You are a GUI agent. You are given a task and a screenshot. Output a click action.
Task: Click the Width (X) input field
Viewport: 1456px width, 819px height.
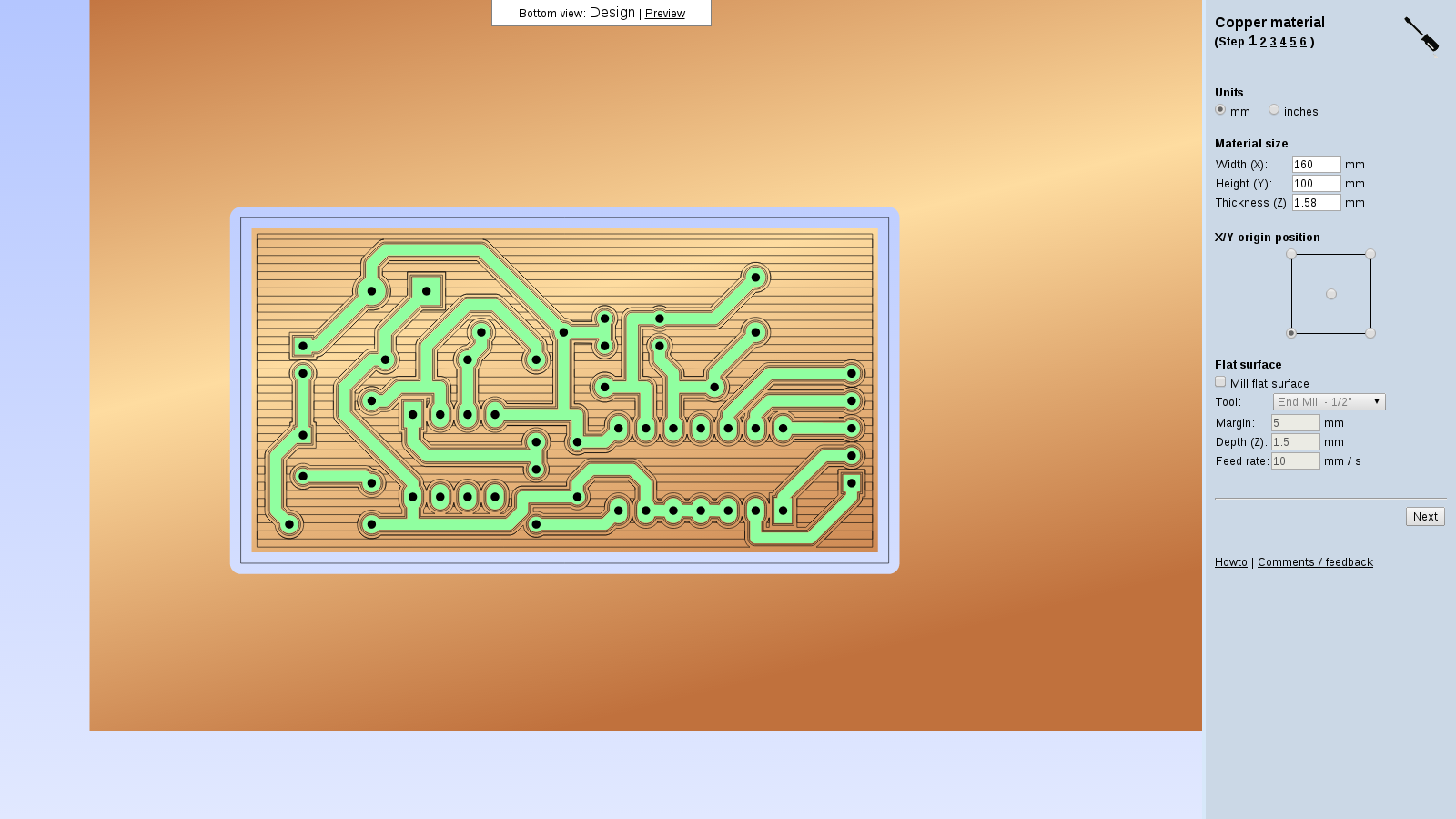coord(1317,165)
